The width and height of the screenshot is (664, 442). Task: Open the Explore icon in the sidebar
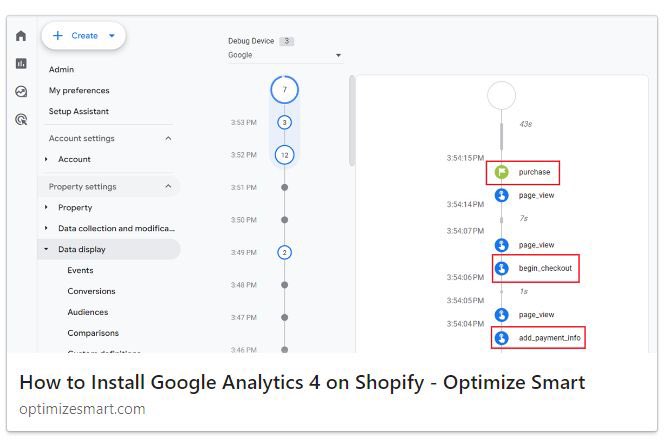pos(21,91)
